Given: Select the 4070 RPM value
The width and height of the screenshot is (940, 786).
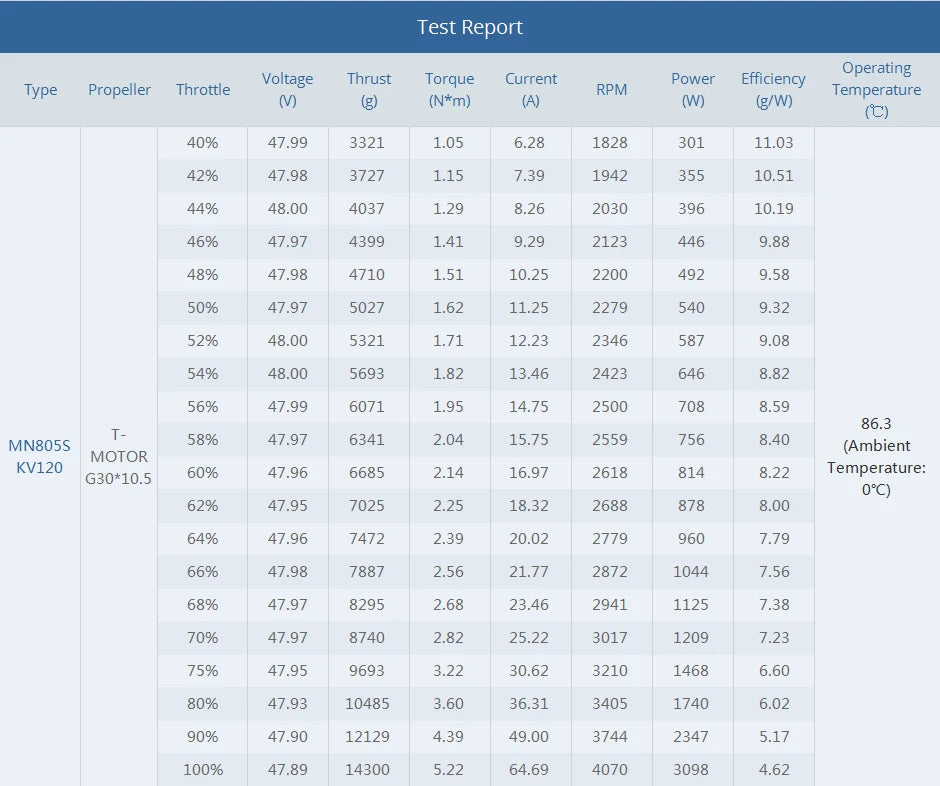Looking at the screenshot, I should 610,769.
